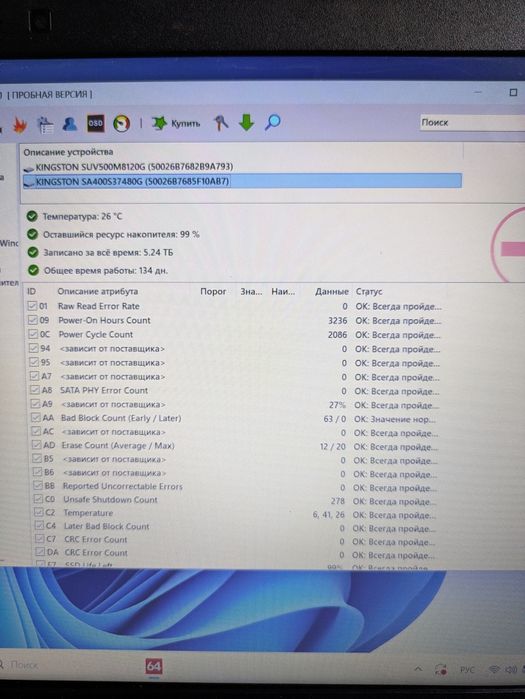This screenshot has width=525, height=699.
Task: Click the Power-On Hours value 3236
Action: coord(337,321)
